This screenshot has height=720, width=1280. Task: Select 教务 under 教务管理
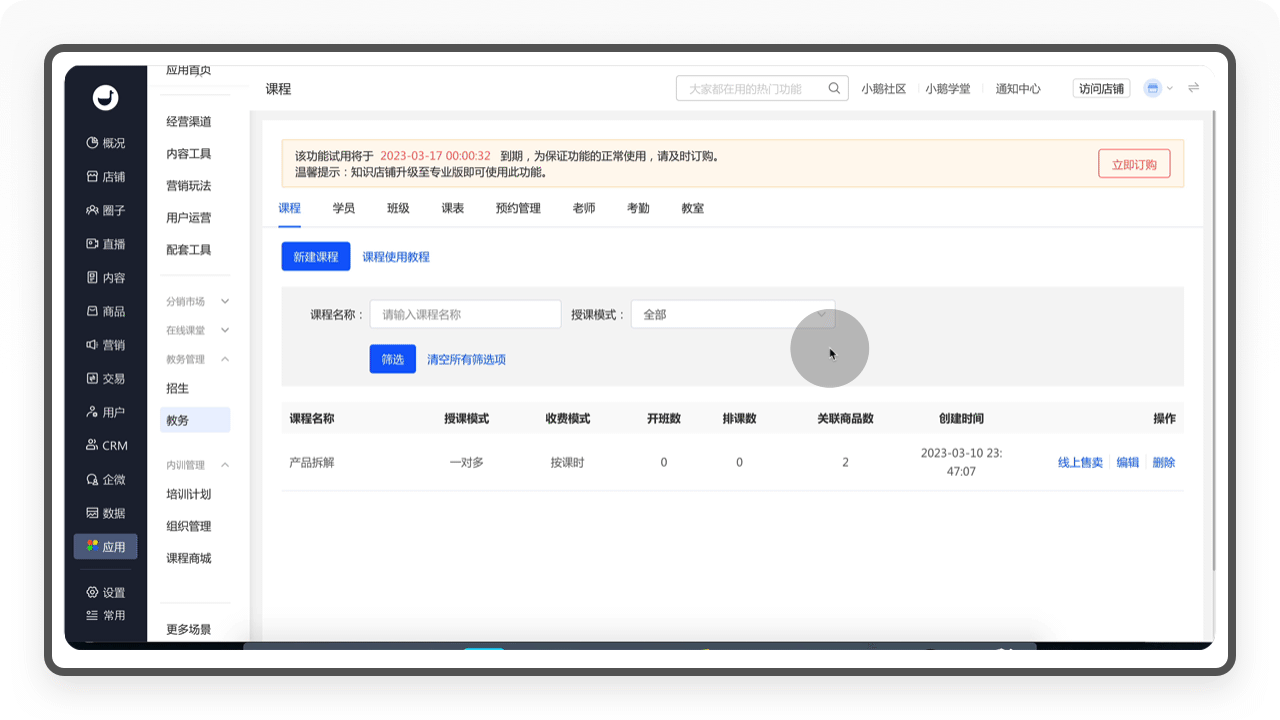[195, 420]
